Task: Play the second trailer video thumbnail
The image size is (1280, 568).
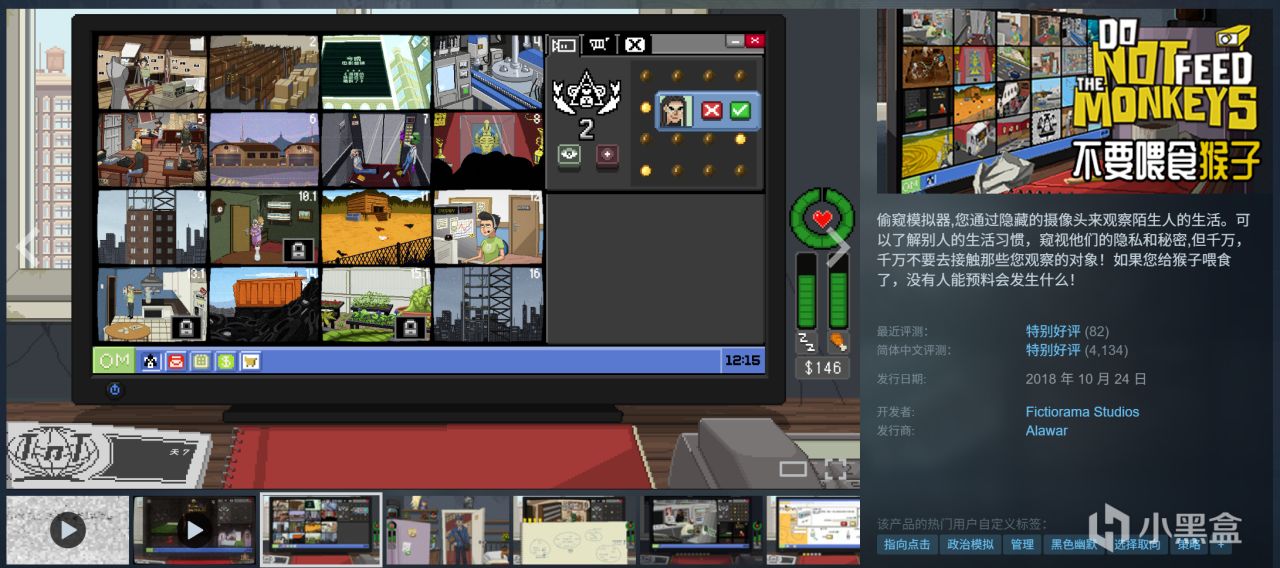Action: [195, 528]
